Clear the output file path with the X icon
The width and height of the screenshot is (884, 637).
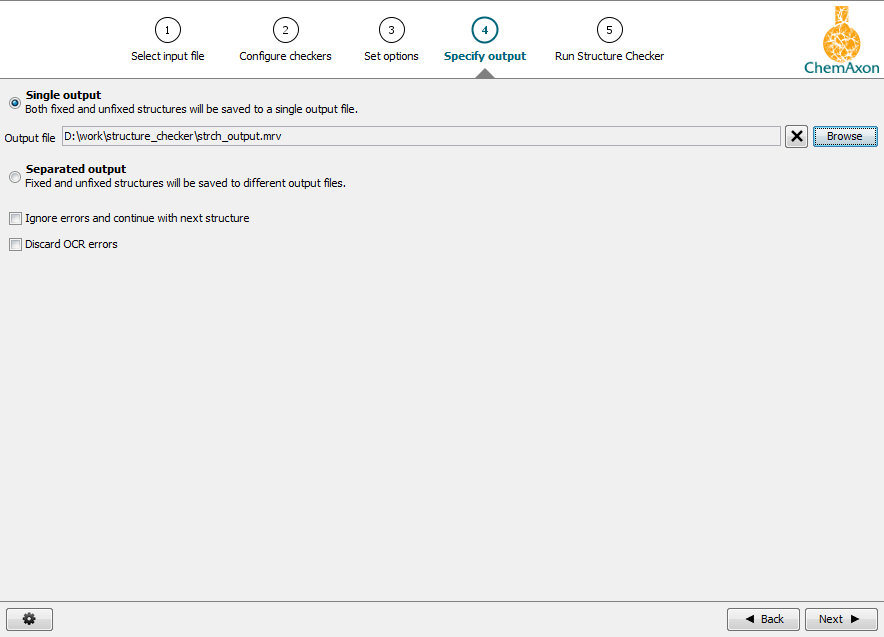[796, 136]
